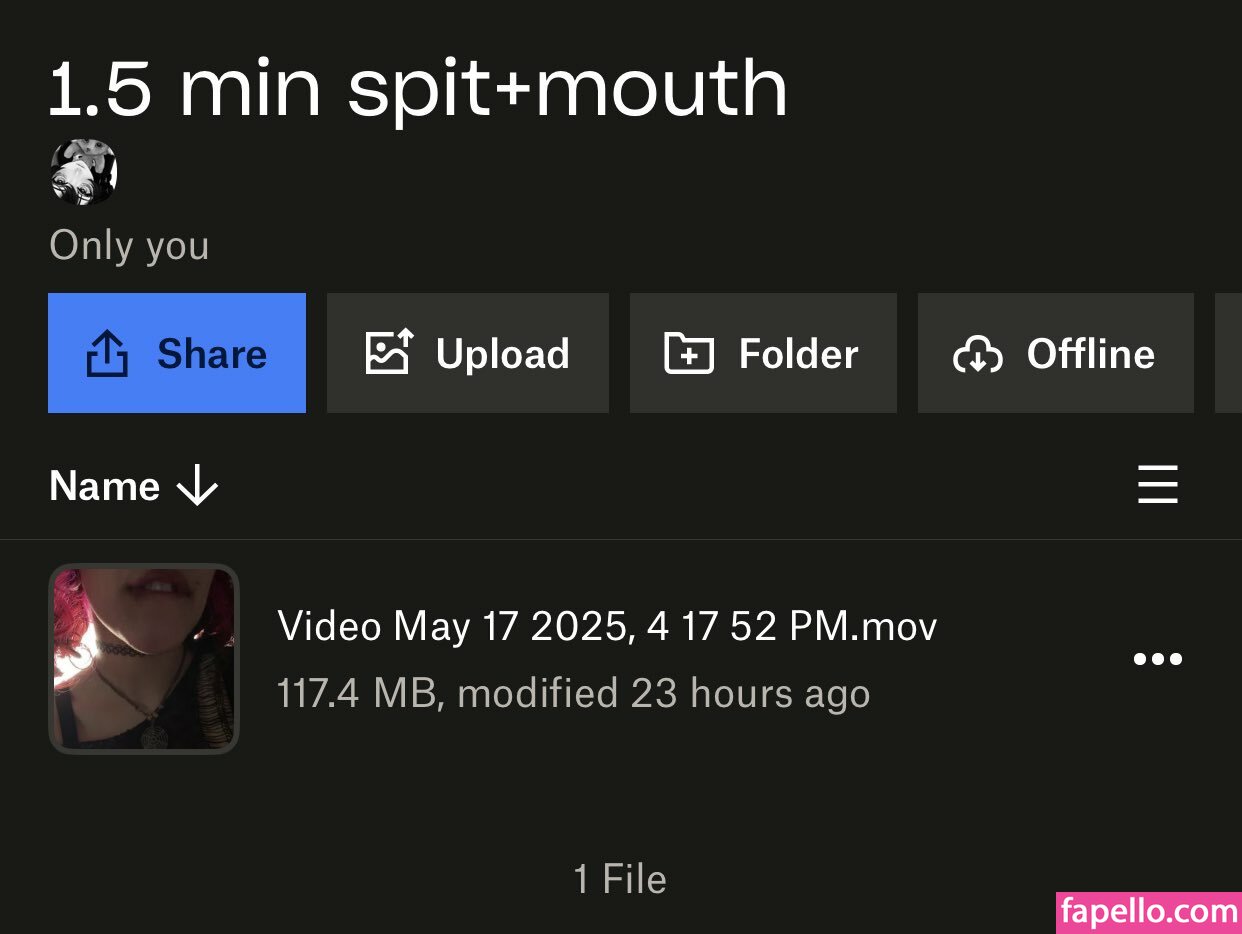This screenshot has height=934, width=1242.
Task: Click the 1 File count label
Action: [x=620, y=880]
